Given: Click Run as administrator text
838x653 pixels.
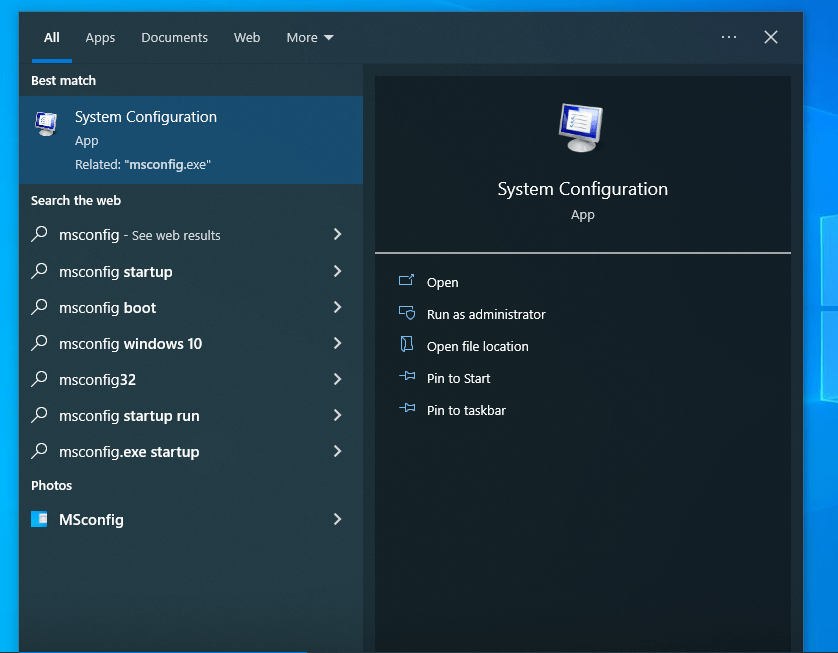Looking at the screenshot, I should [486, 314].
